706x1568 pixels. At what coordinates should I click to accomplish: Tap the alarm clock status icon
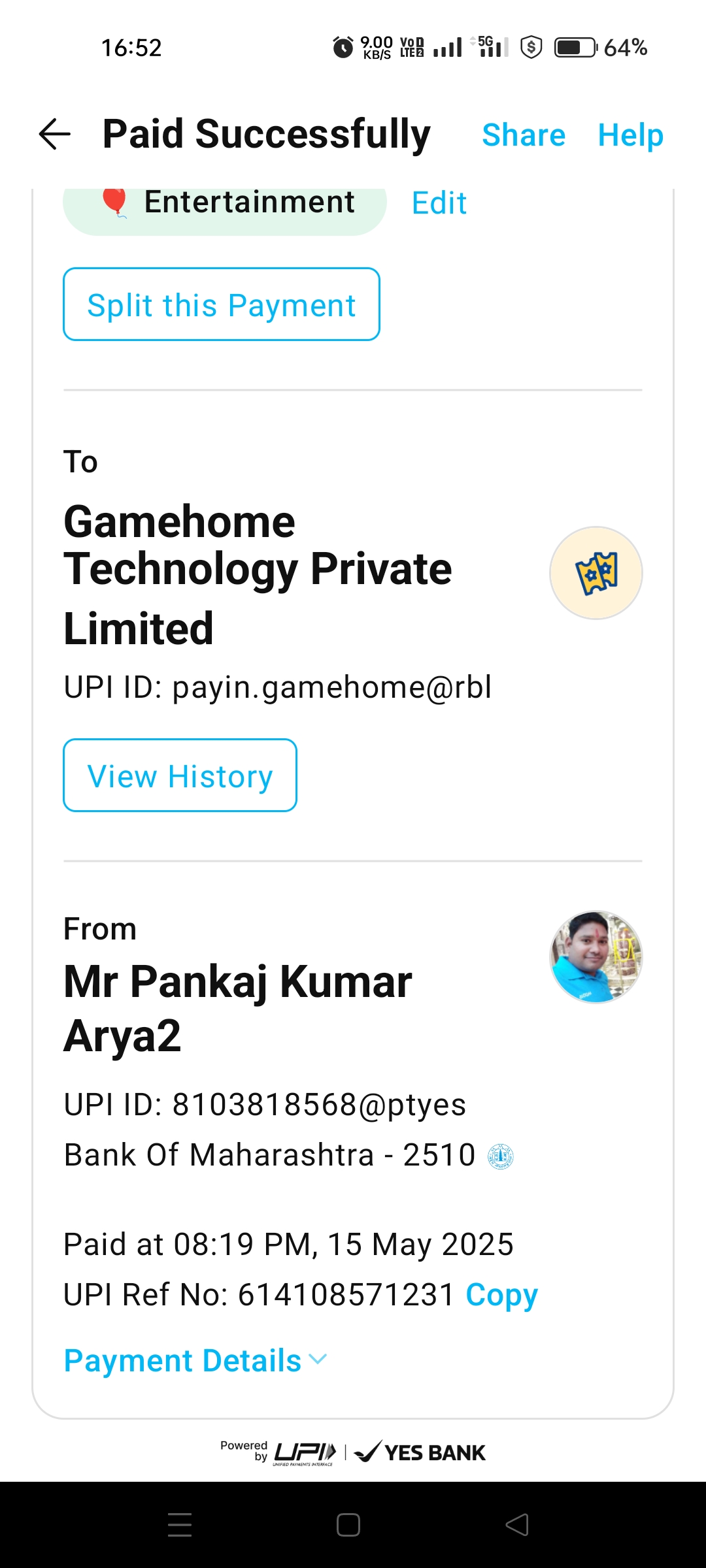(343, 48)
